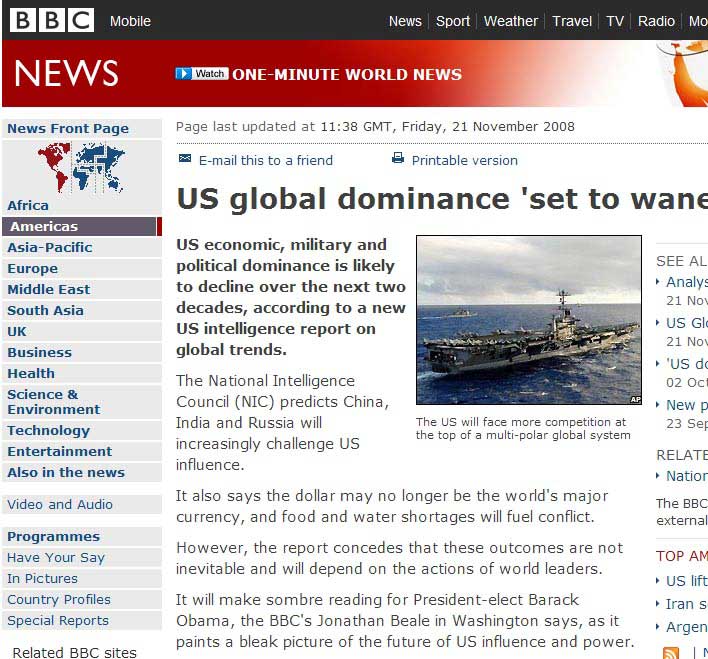Open the Health section

click(82, 374)
